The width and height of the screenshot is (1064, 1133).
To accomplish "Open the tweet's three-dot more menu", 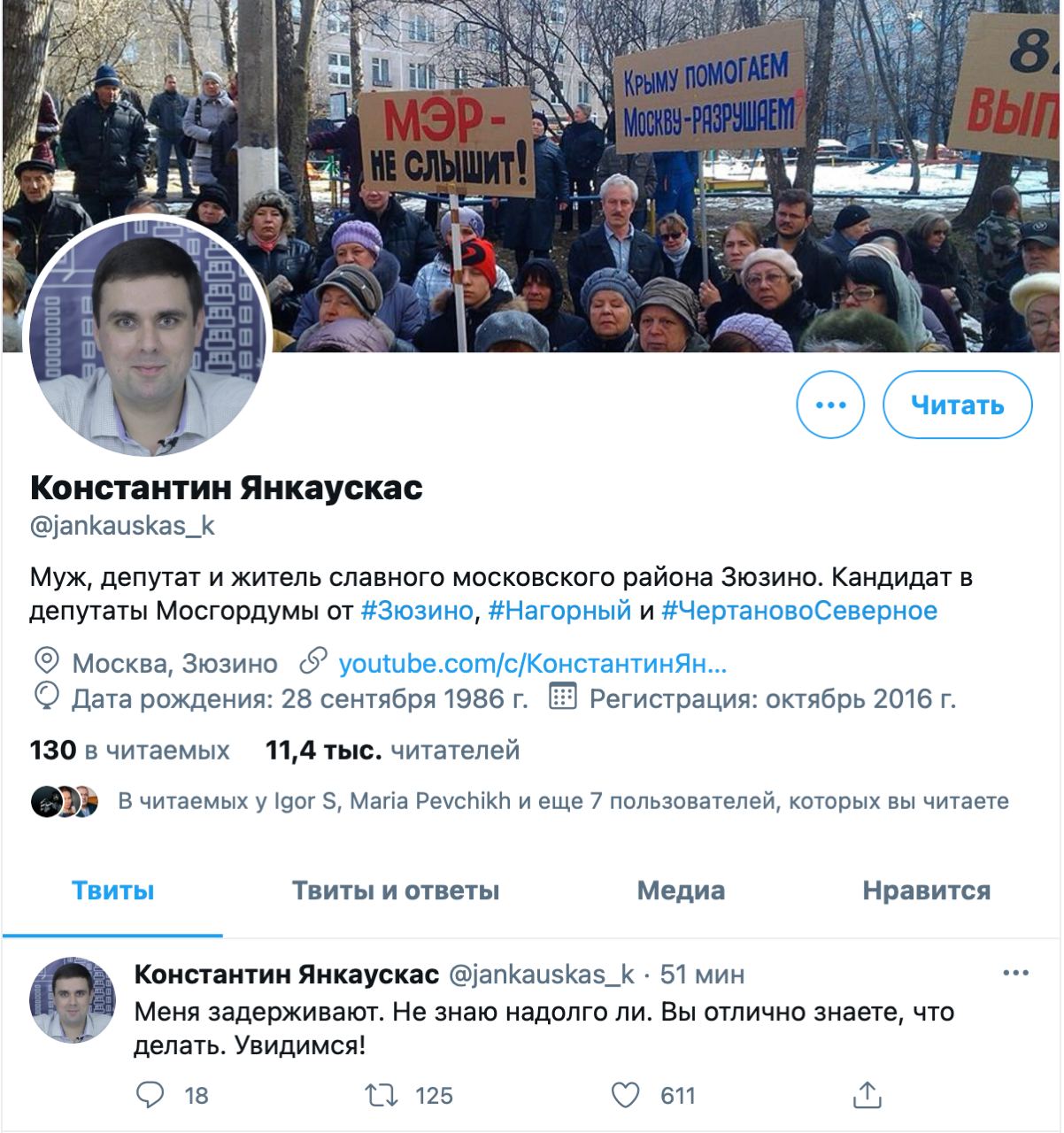I will point(1016,974).
